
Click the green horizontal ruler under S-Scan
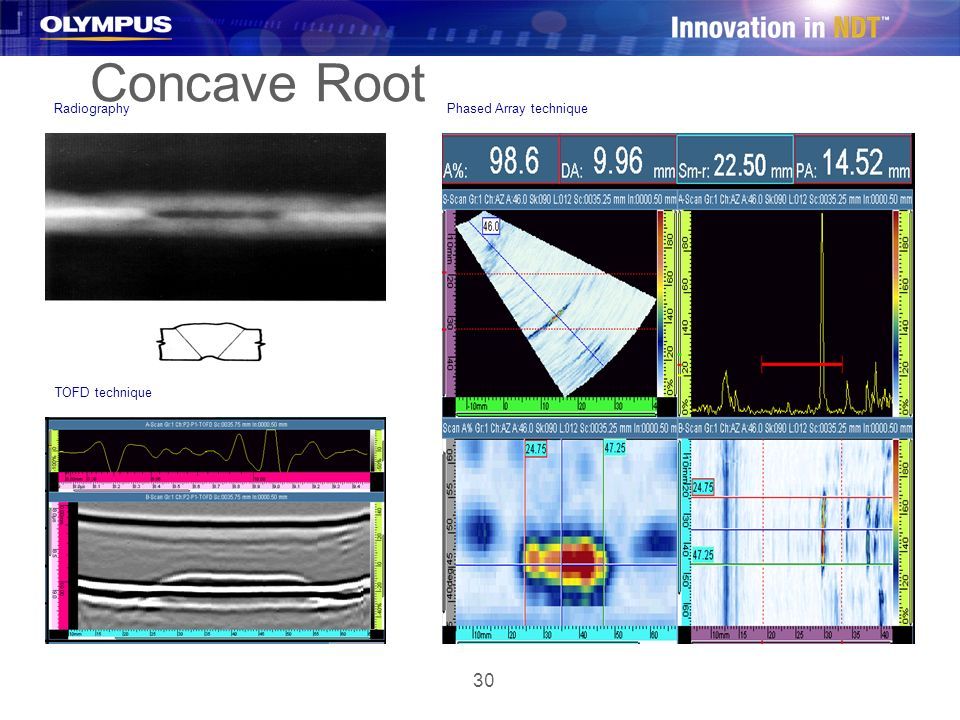tap(556, 405)
